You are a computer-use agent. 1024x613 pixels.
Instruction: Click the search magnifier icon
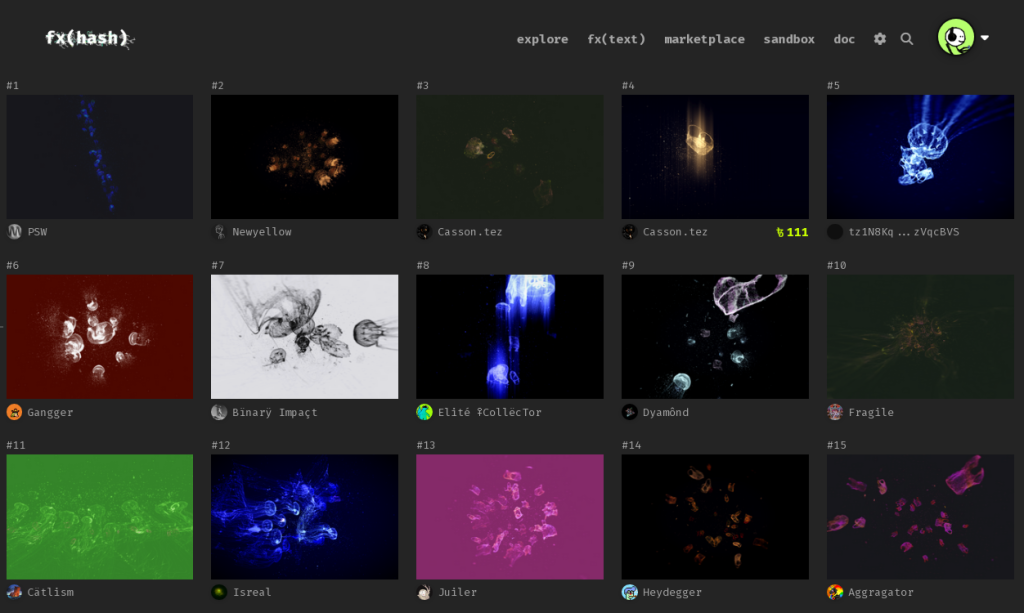point(907,39)
